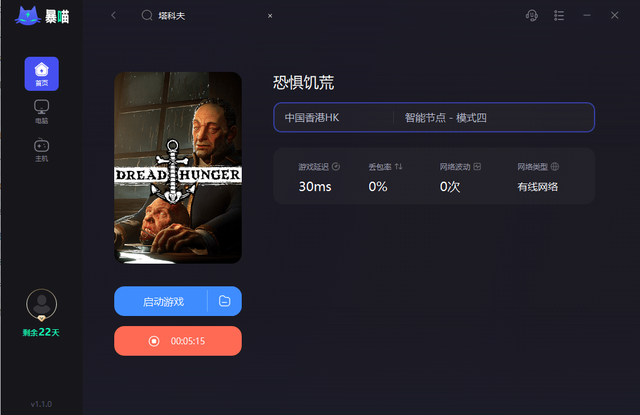This screenshot has width=640, height=415.
Task: Click the Dread Hunger cover image
Action: pyautogui.click(x=178, y=168)
